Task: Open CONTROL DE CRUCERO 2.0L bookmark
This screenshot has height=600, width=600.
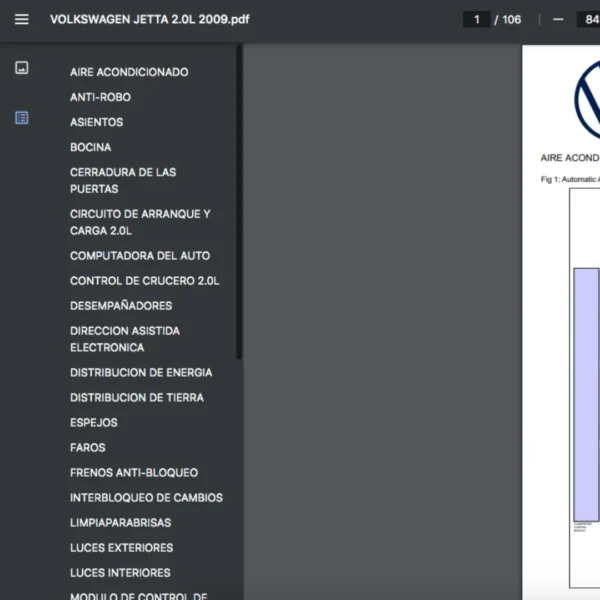Action: [145, 281]
